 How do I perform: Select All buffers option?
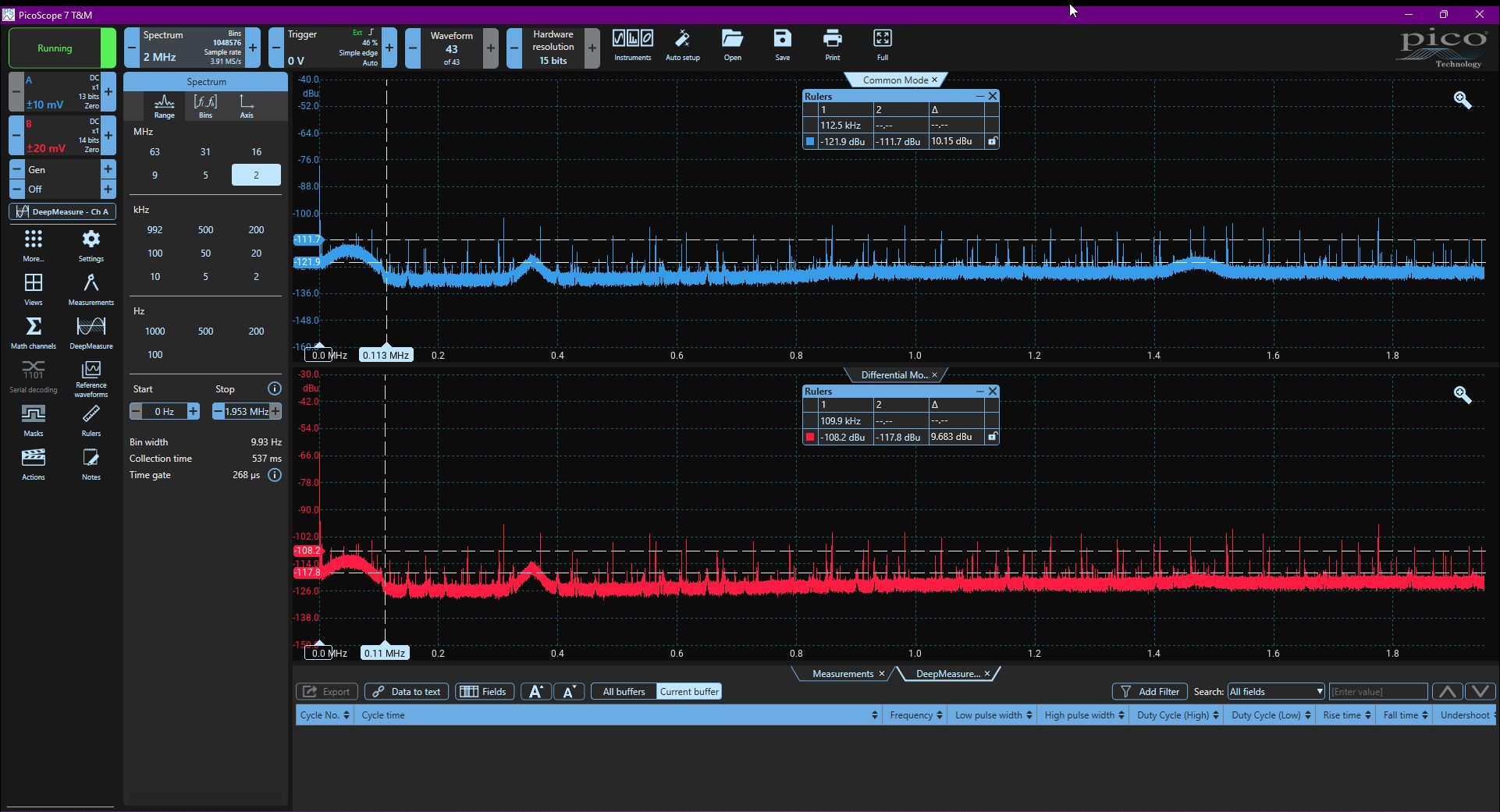624,692
